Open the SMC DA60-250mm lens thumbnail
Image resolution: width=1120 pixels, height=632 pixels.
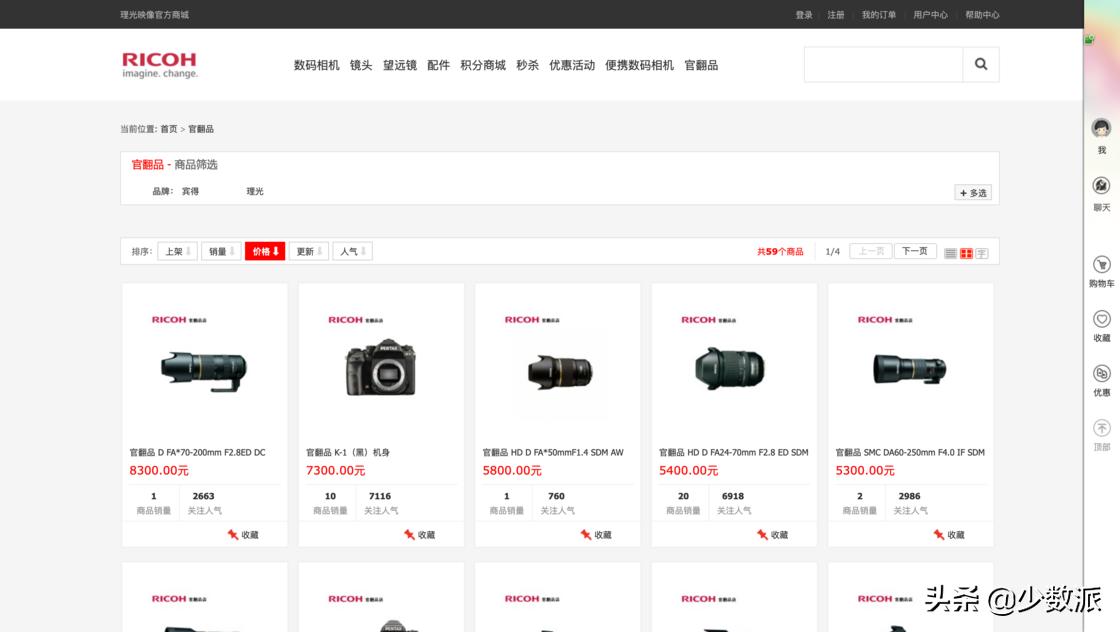pyautogui.click(x=910, y=369)
